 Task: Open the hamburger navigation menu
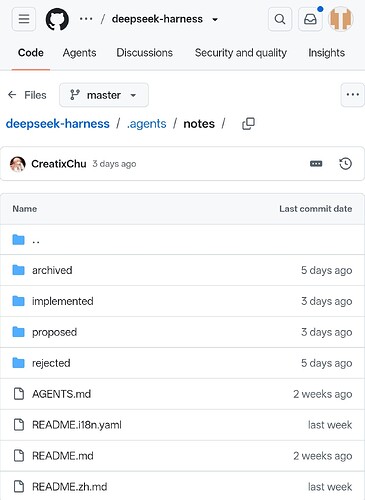tap(24, 19)
